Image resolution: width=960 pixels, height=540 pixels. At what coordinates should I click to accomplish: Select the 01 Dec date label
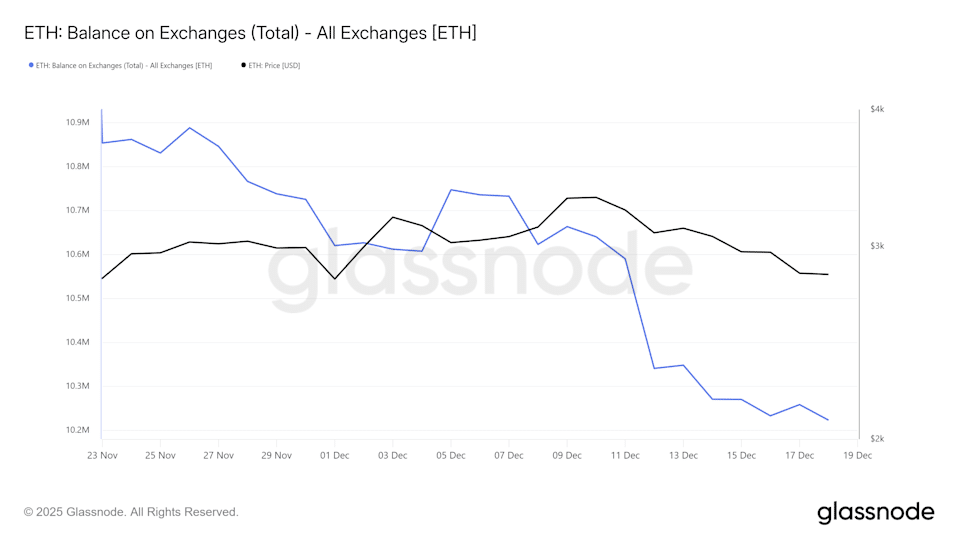coord(335,455)
